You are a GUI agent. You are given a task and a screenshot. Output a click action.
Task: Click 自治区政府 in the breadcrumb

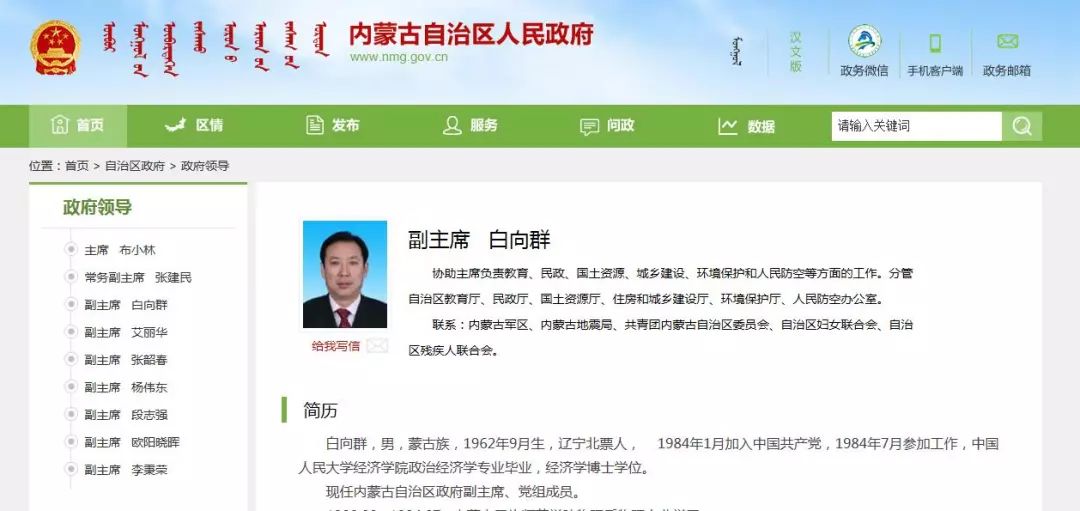135,166
